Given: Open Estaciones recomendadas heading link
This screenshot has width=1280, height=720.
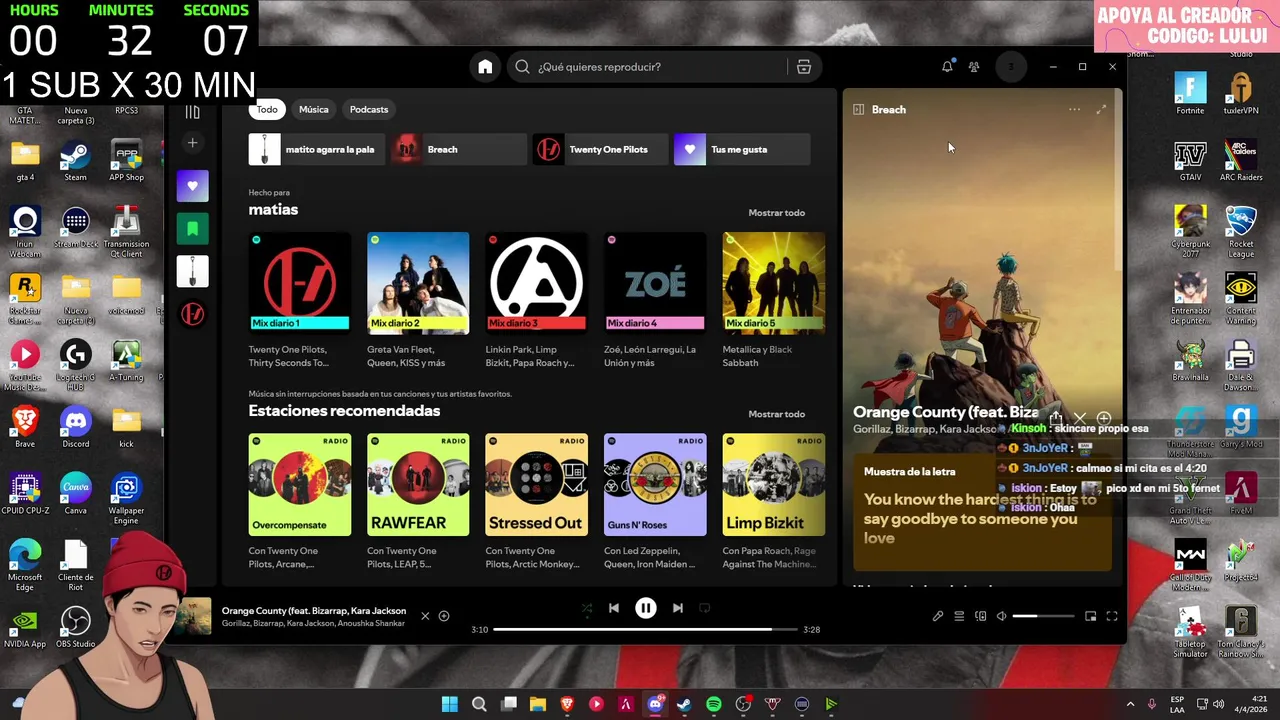Looking at the screenshot, I should click(x=344, y=411).
